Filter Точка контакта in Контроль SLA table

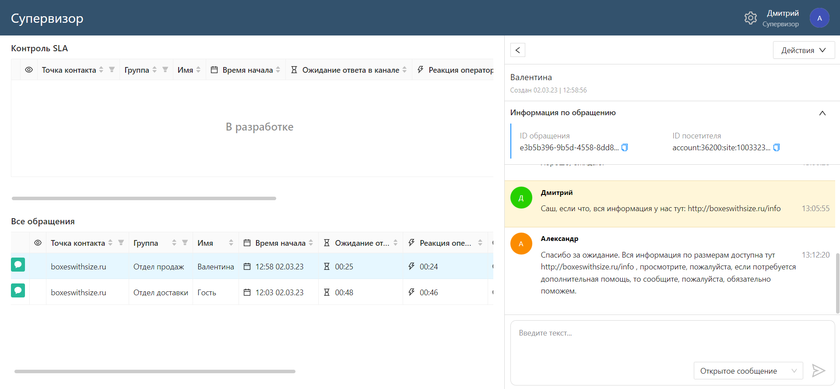111,70
